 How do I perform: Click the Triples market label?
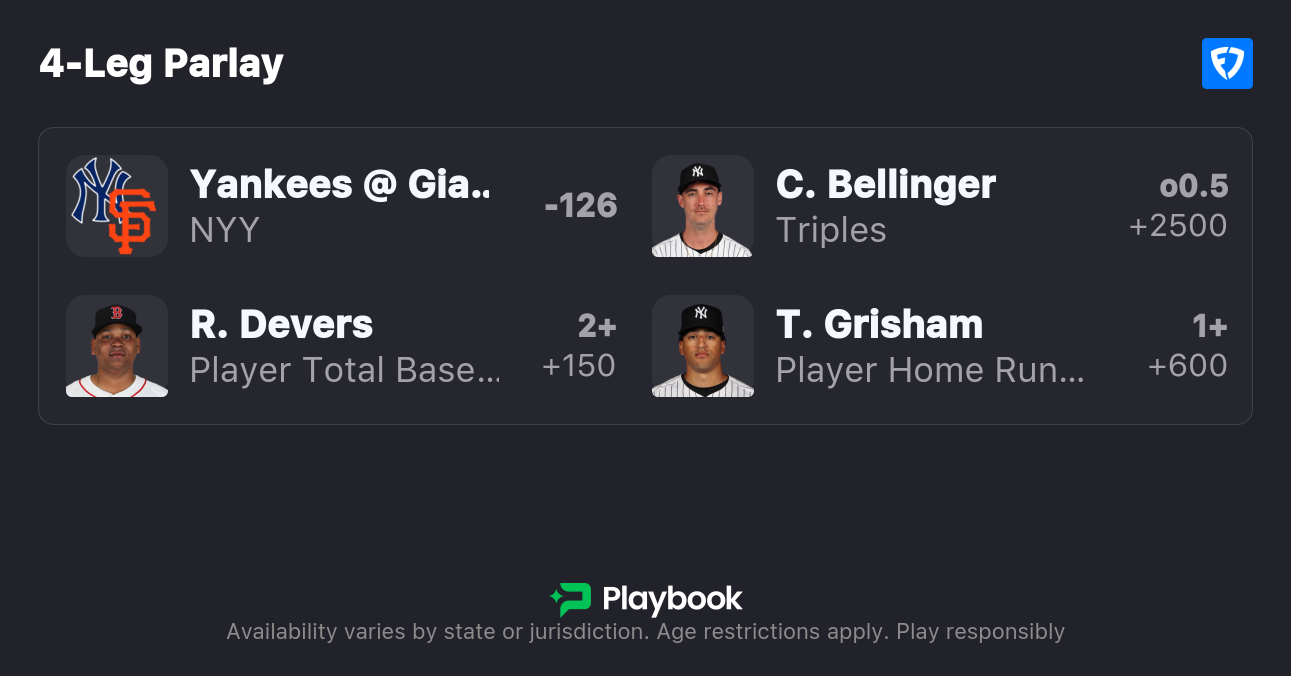pyautogui.click(x=831, y=230)
